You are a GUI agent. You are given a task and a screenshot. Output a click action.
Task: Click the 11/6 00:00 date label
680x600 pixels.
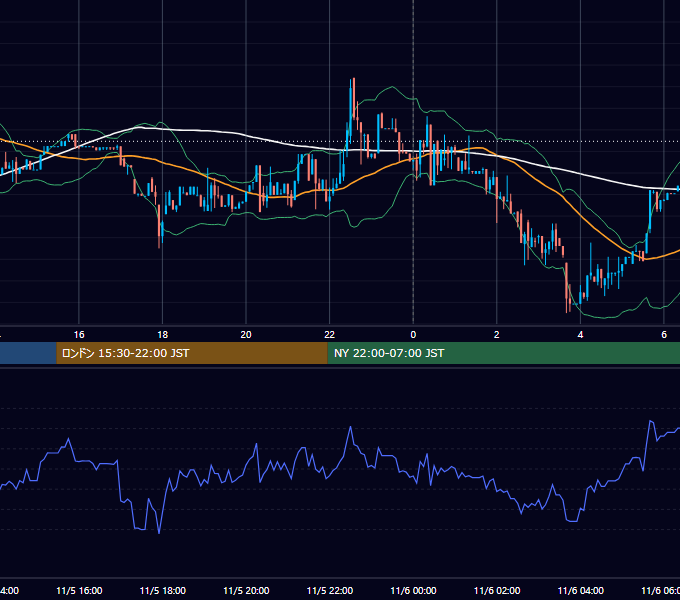[413, 591]
